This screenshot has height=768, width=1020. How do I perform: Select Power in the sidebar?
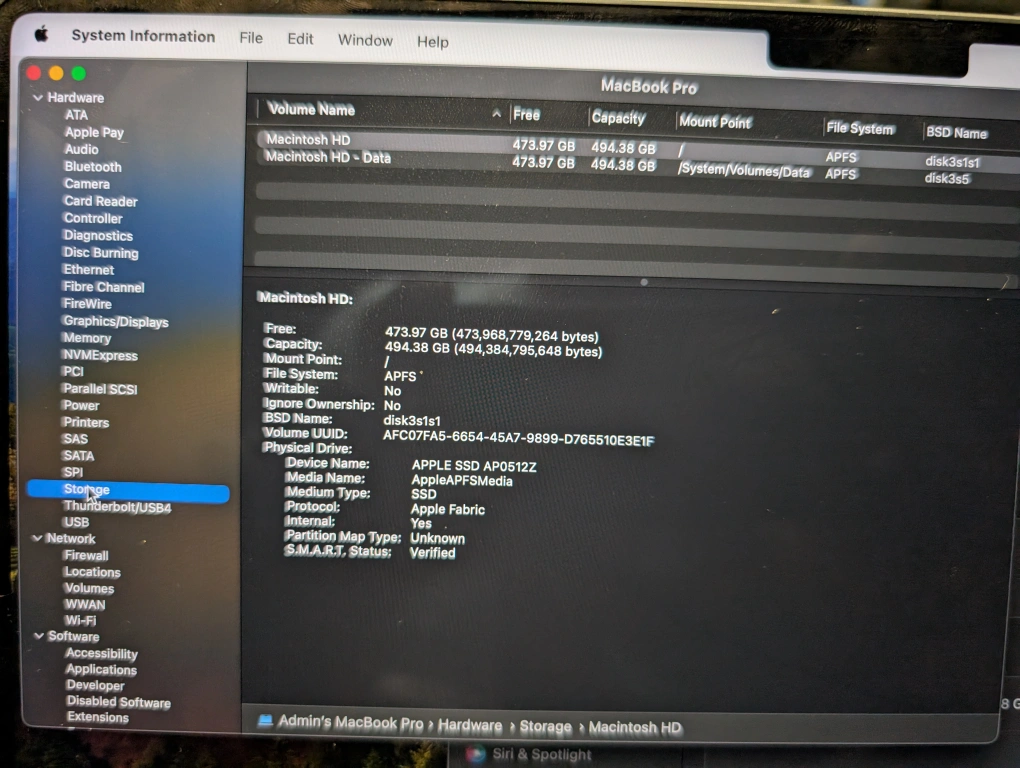pyautogui.click(x=81, y=406)
